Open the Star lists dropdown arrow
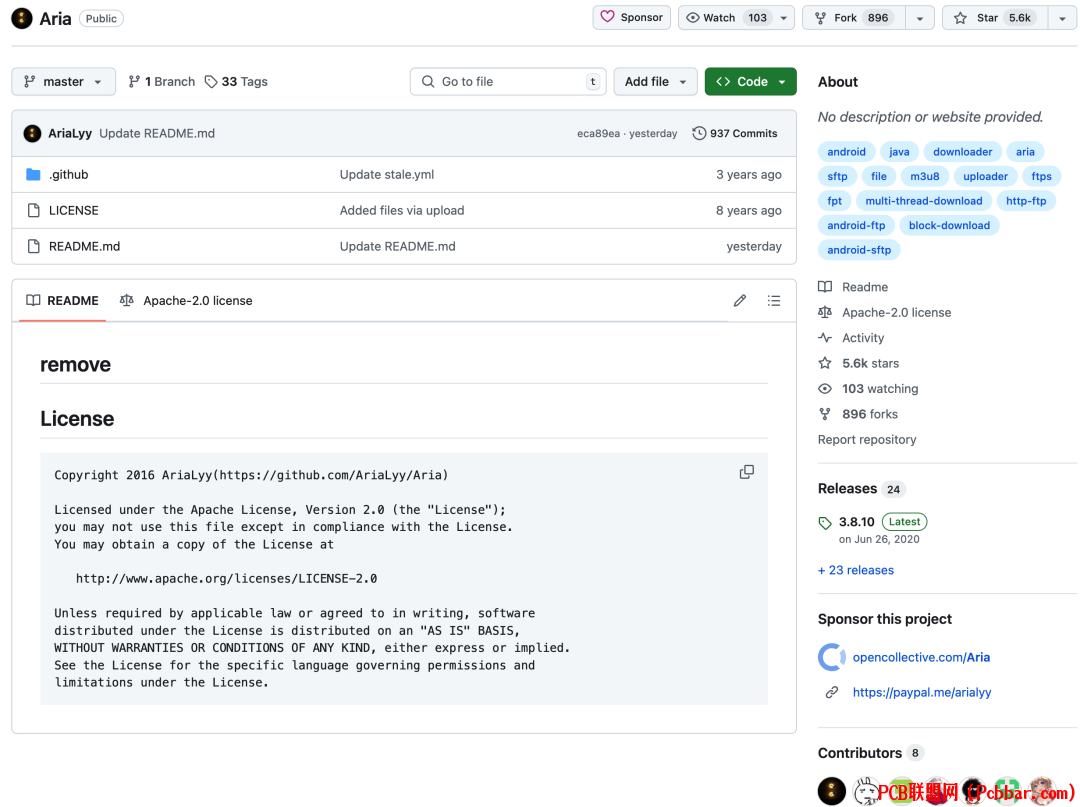This screenshot has width=1080, height=807. coord(1062,18)
